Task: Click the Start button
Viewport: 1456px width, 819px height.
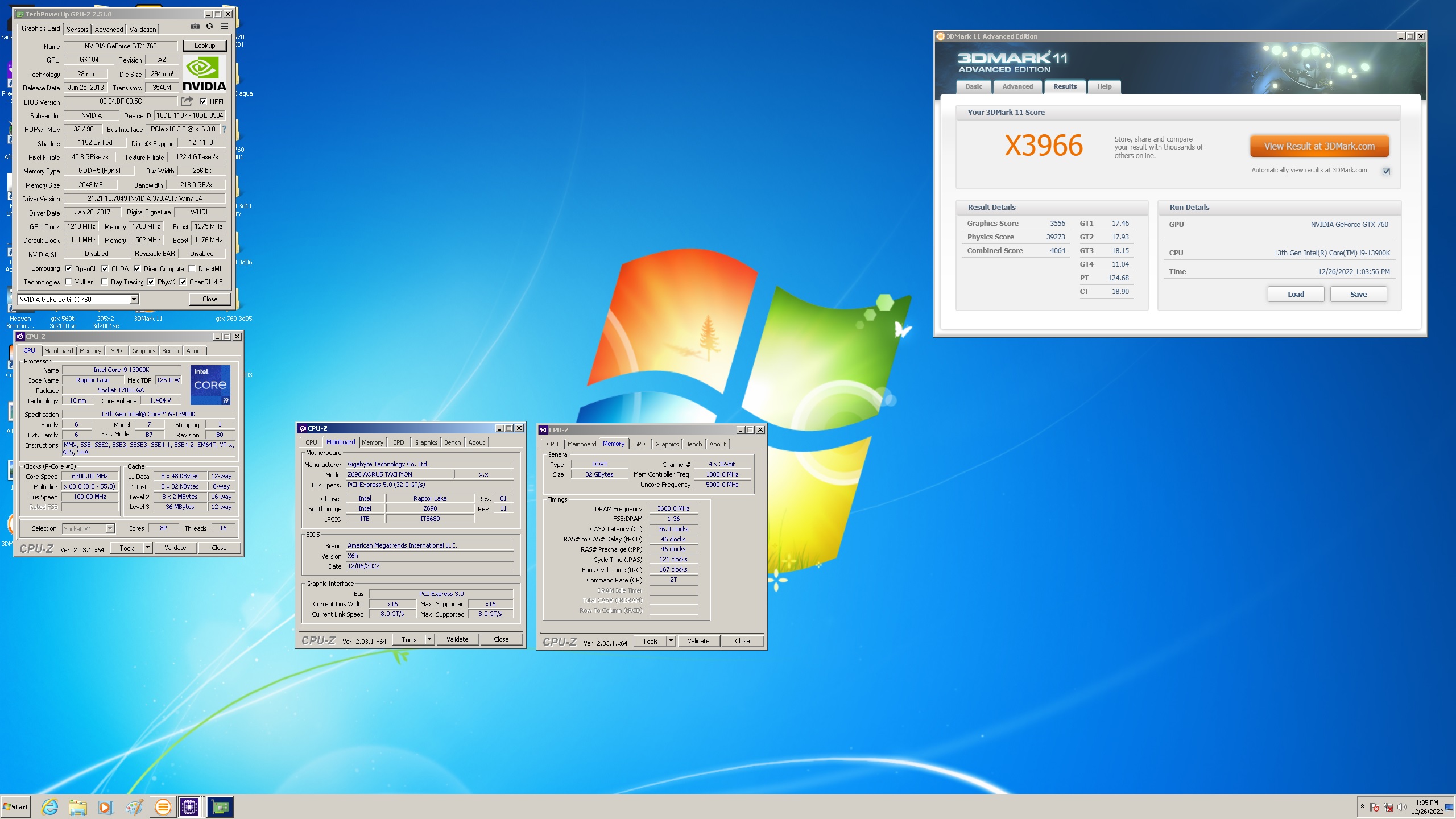Action: 16,806
